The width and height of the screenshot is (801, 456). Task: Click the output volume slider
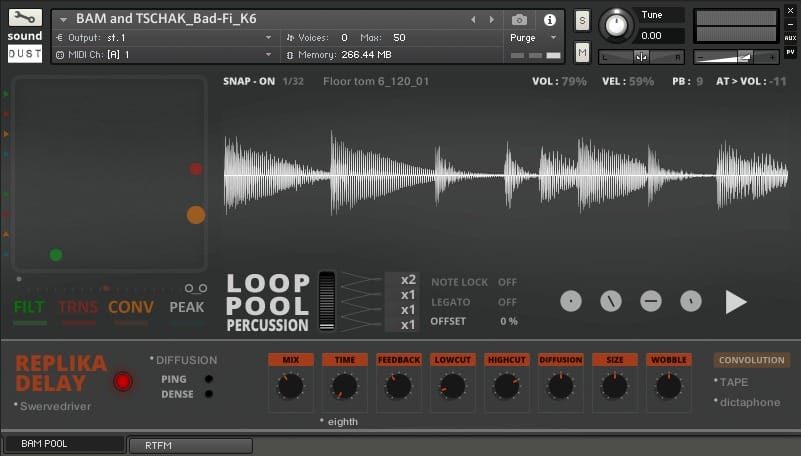tap(736, 57)
